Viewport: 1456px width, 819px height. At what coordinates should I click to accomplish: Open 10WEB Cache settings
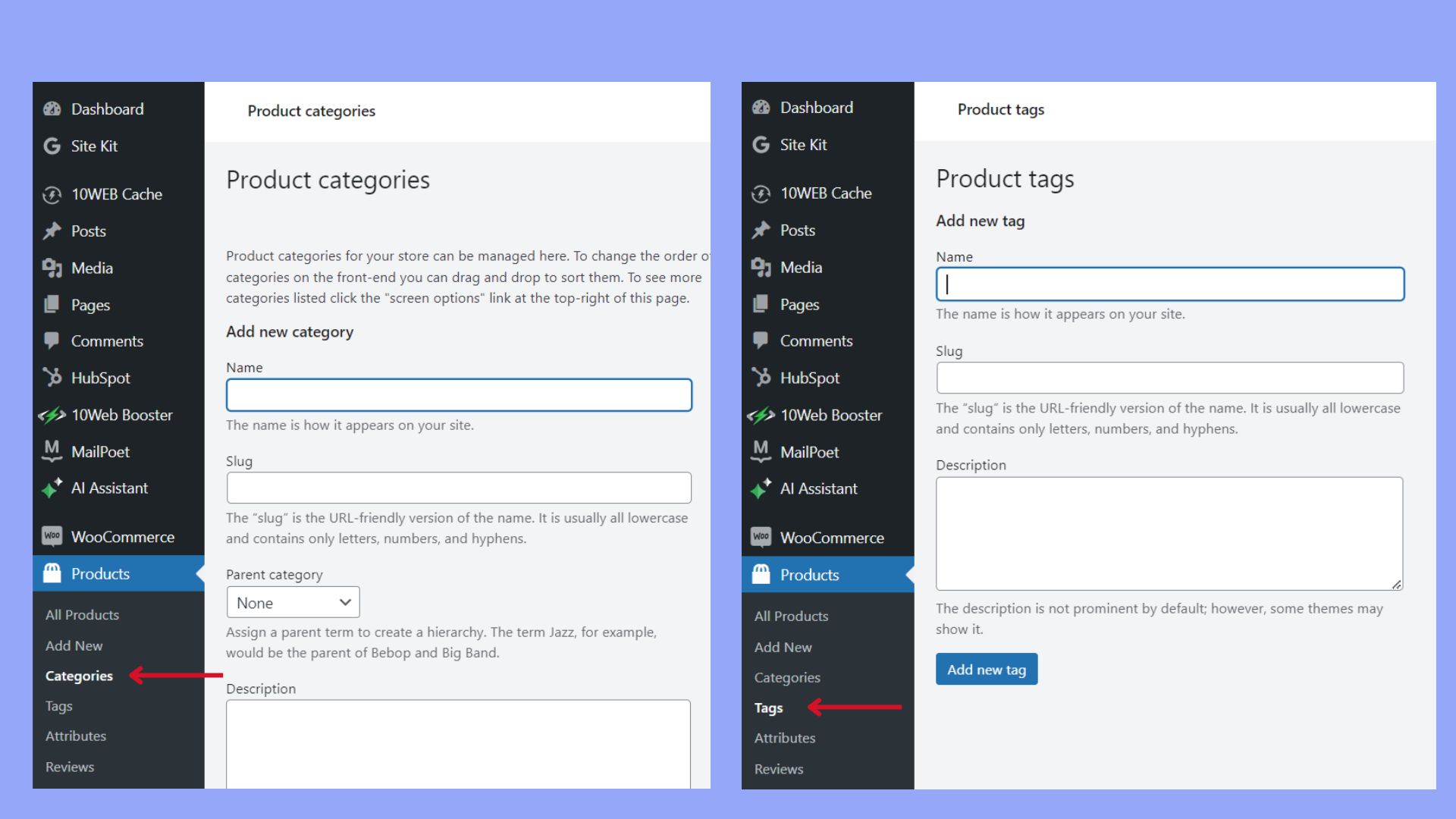pyautogui.click(x=50, y=194)
